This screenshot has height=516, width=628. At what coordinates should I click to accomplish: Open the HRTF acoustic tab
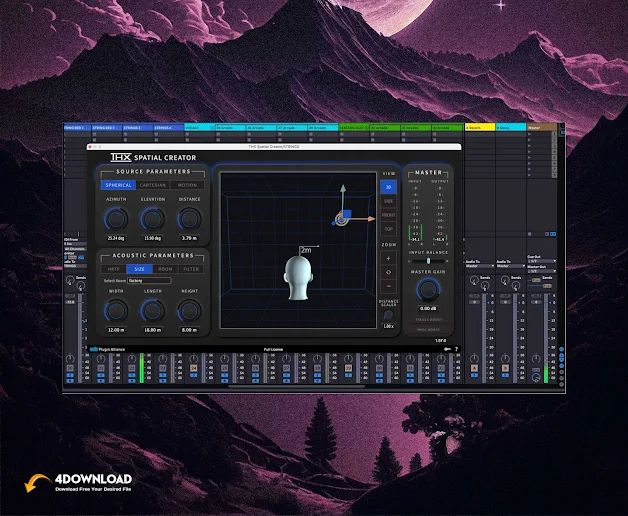point(114,269)
